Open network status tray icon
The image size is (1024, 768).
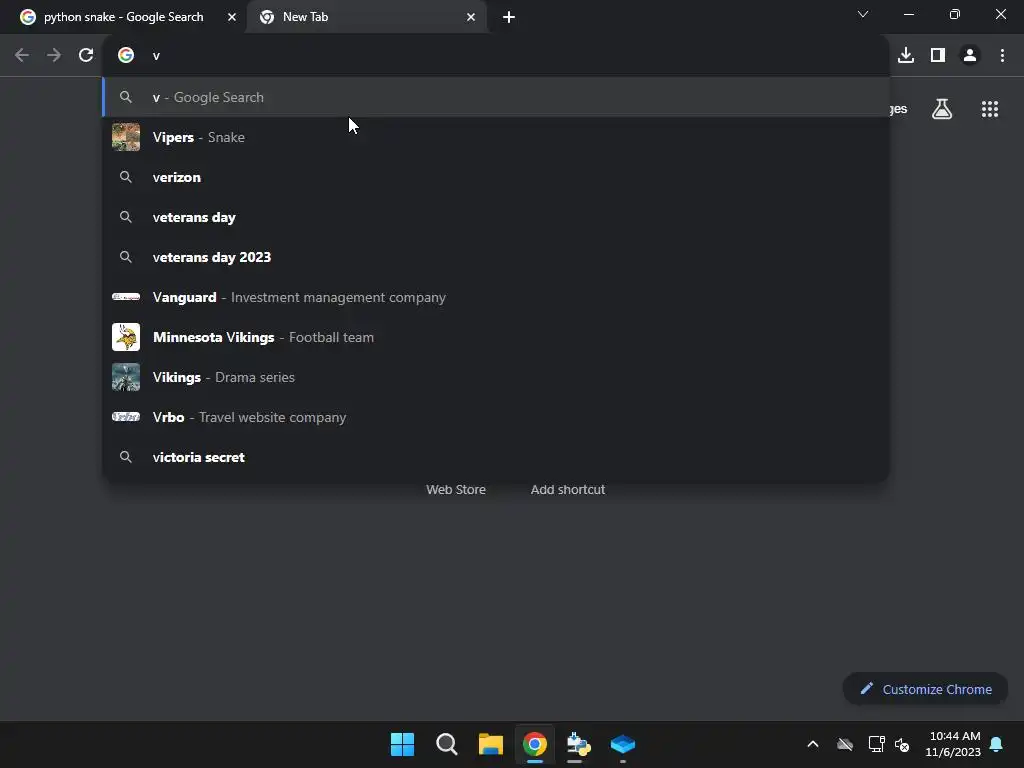pyautogui.click(x=876, y=744)
